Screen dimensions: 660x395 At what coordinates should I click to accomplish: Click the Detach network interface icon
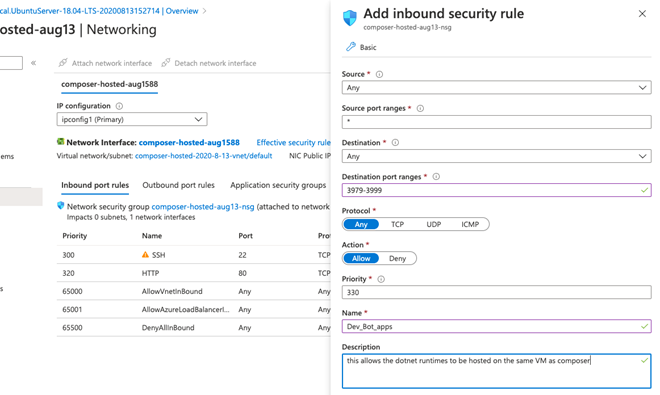click(x=165, y=63)
